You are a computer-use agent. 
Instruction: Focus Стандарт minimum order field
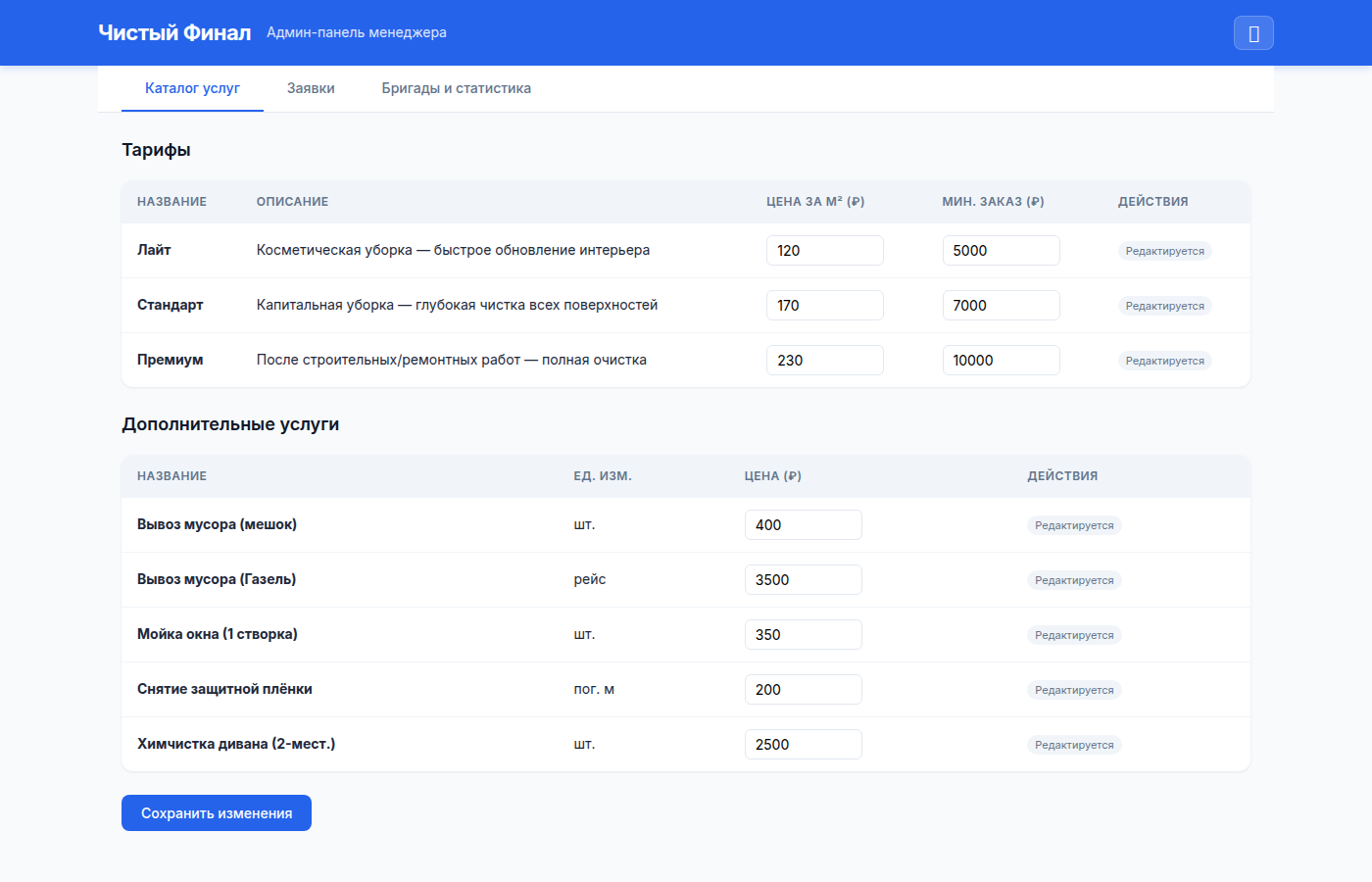pos(1001,306)
